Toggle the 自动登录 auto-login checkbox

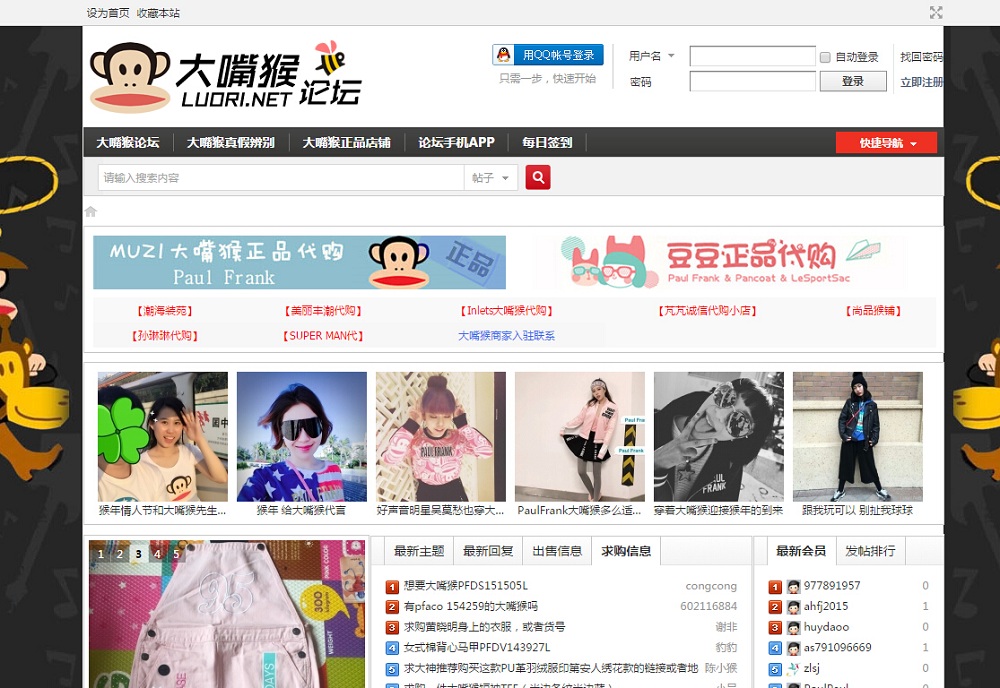(x=825, y=57)
